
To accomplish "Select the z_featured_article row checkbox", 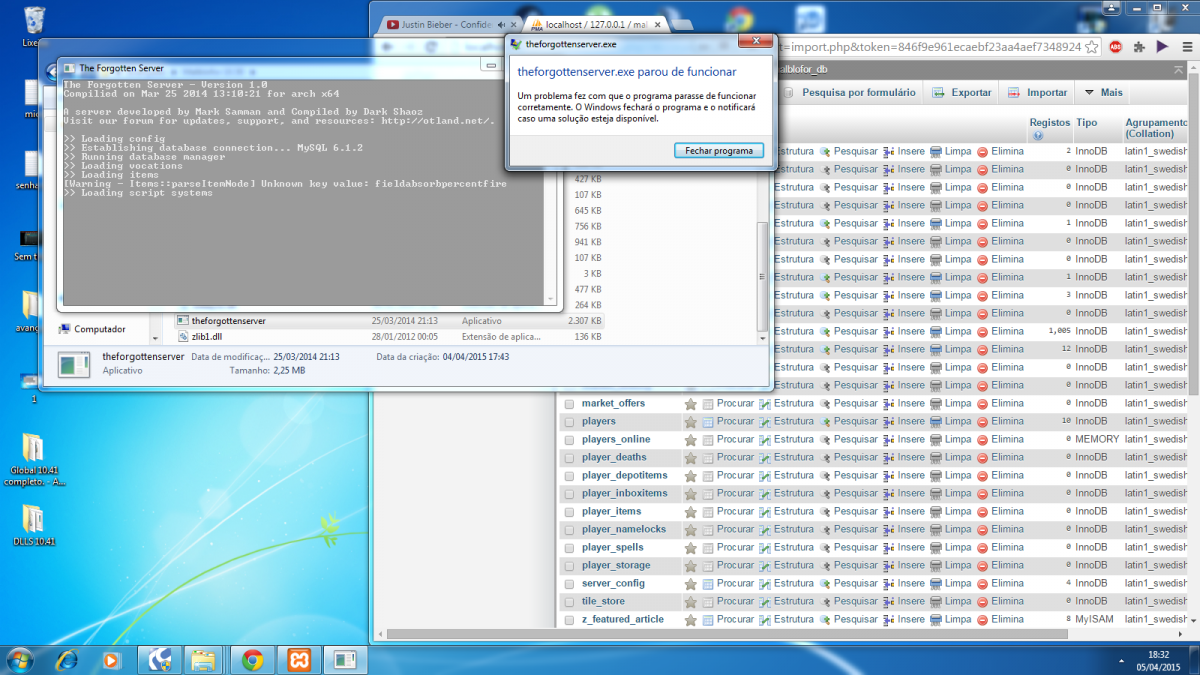I will tap(569, 620).
